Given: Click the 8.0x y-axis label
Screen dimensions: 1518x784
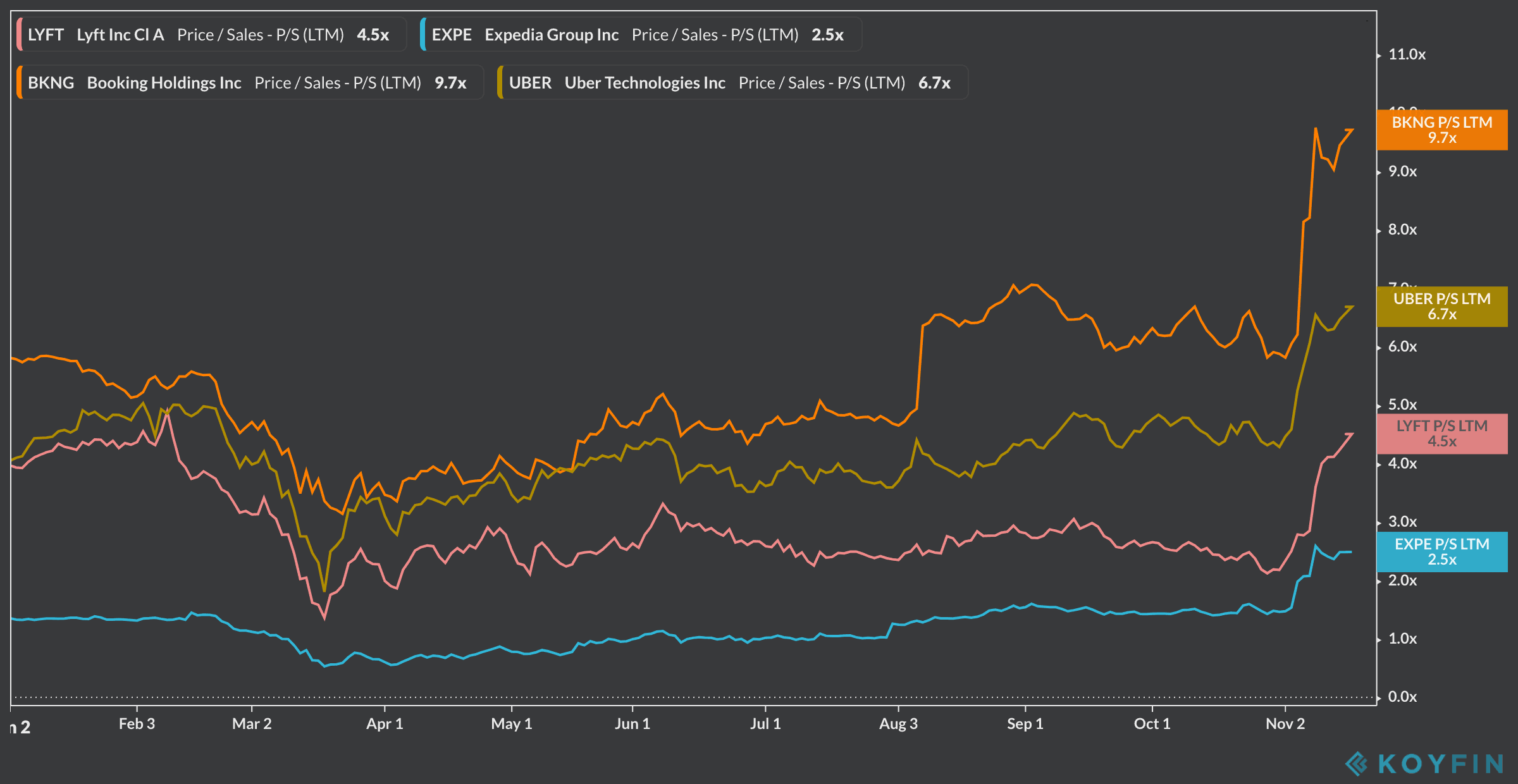Looking at the screenshot, I should [x=1403, y=230].
